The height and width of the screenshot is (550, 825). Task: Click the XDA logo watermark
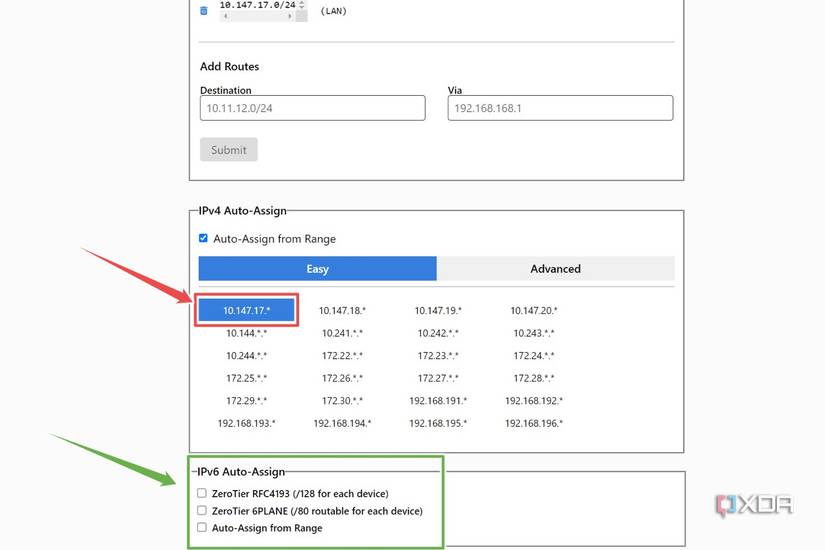[x=753, y=505]
